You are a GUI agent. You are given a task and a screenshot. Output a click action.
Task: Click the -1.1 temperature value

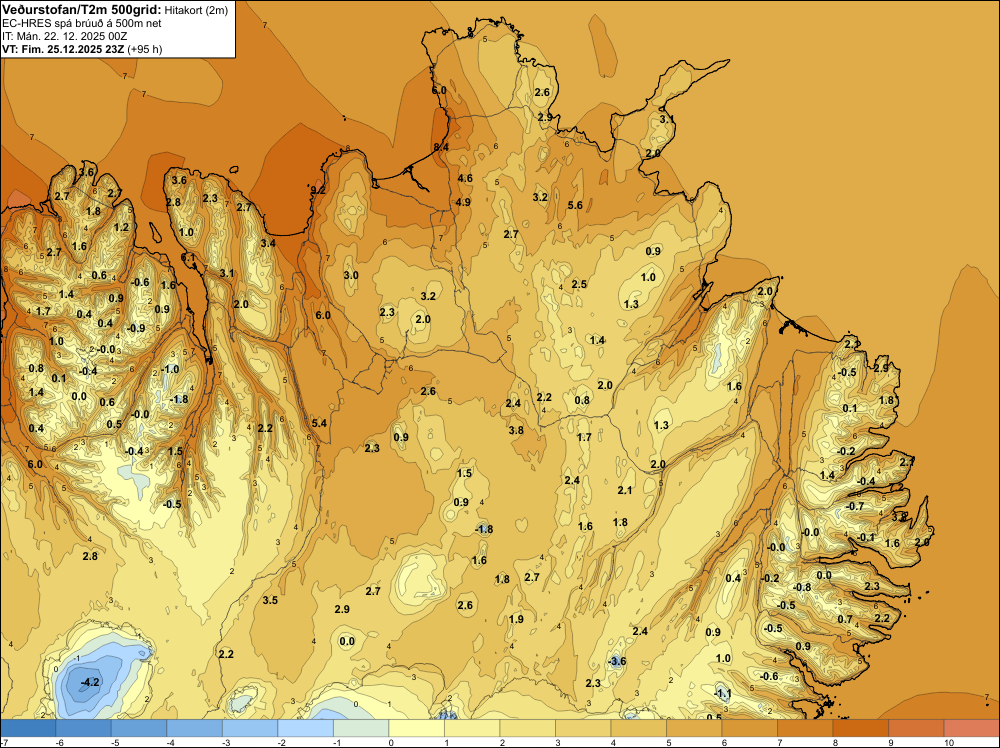tap(723, 694)
